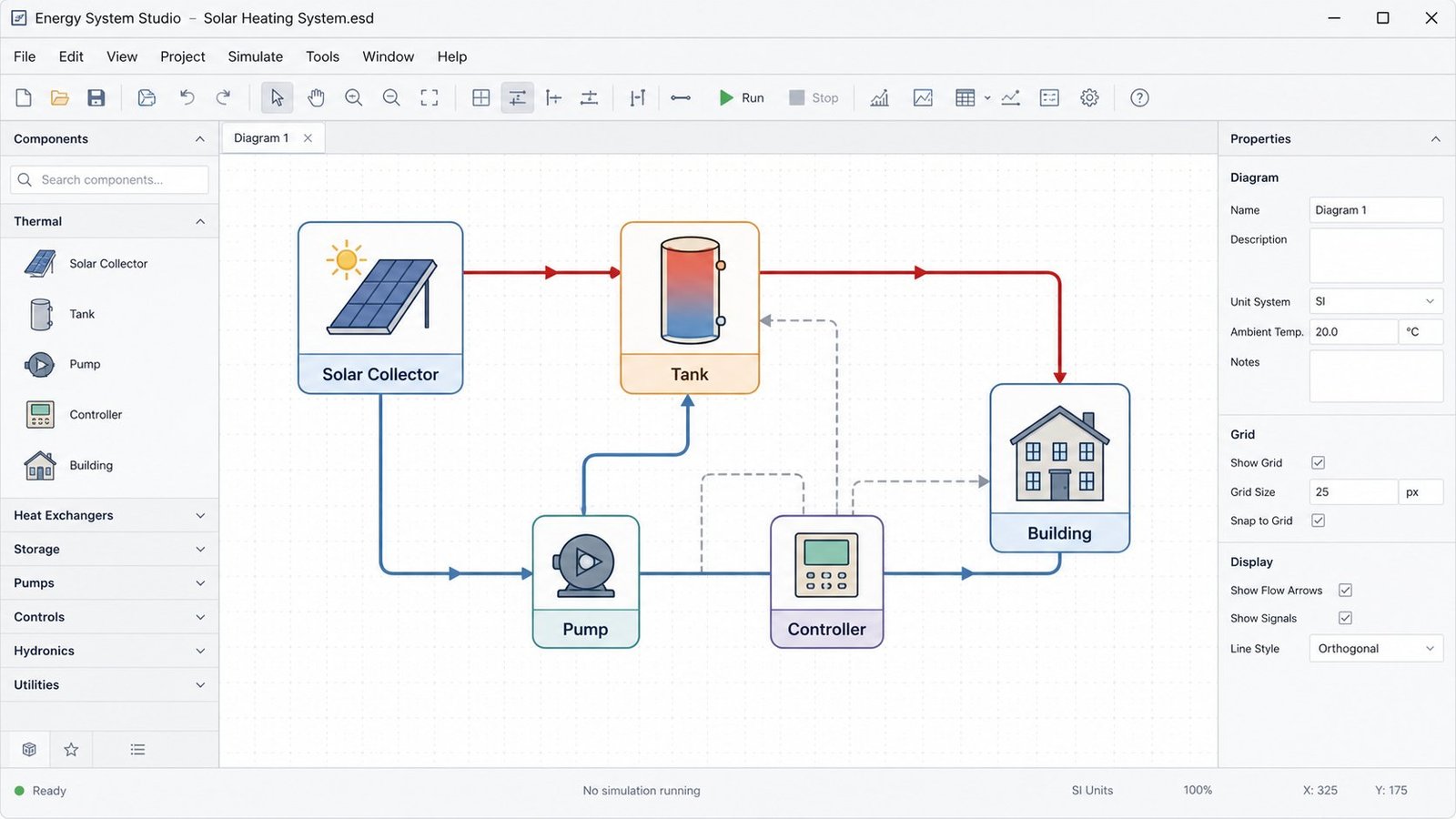Click the zoom in magnifier icon
This screenshot has height=819, width=1456.
click(354, 97)
